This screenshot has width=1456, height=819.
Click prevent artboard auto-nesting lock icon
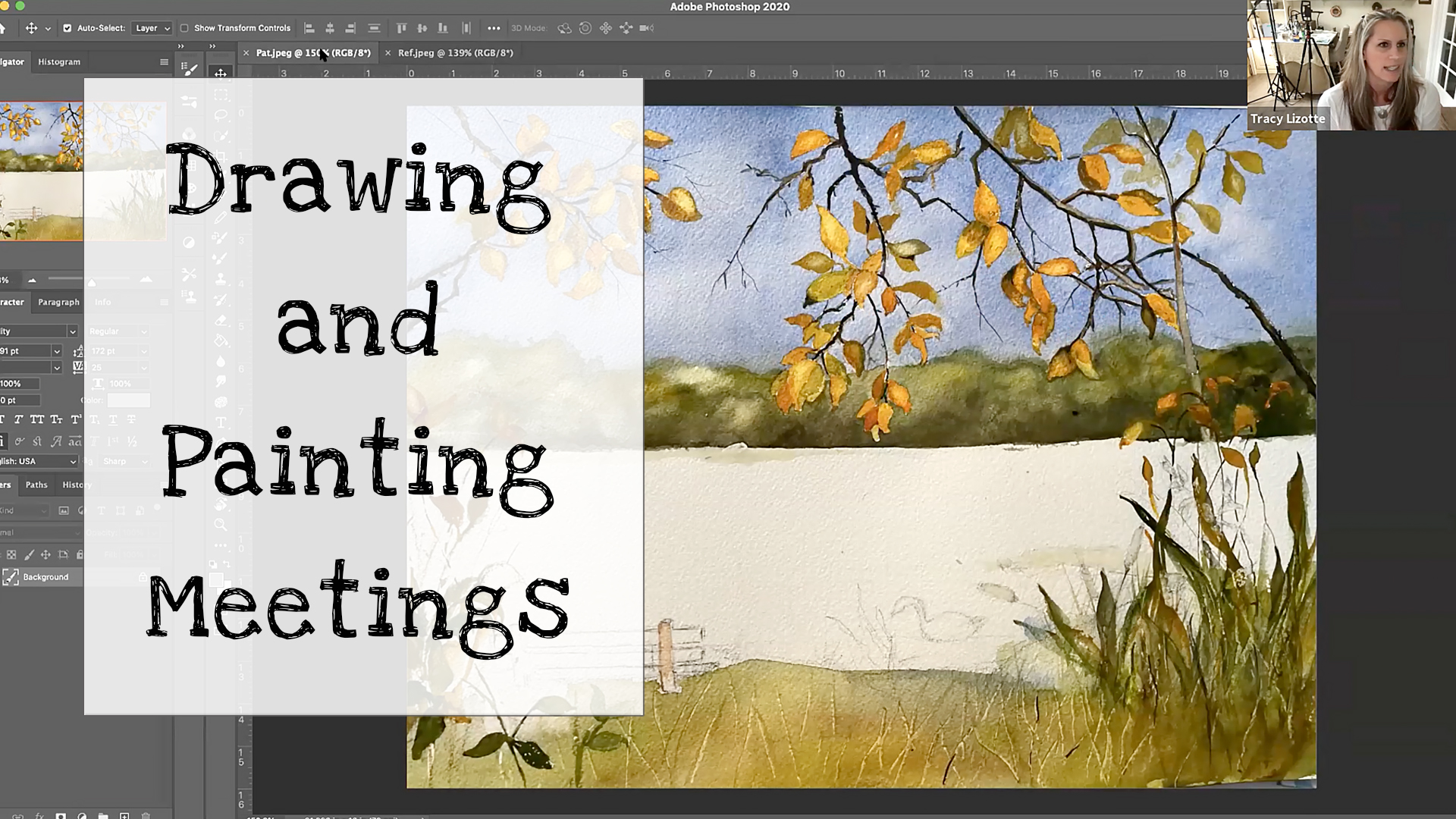tap(63, 555)
